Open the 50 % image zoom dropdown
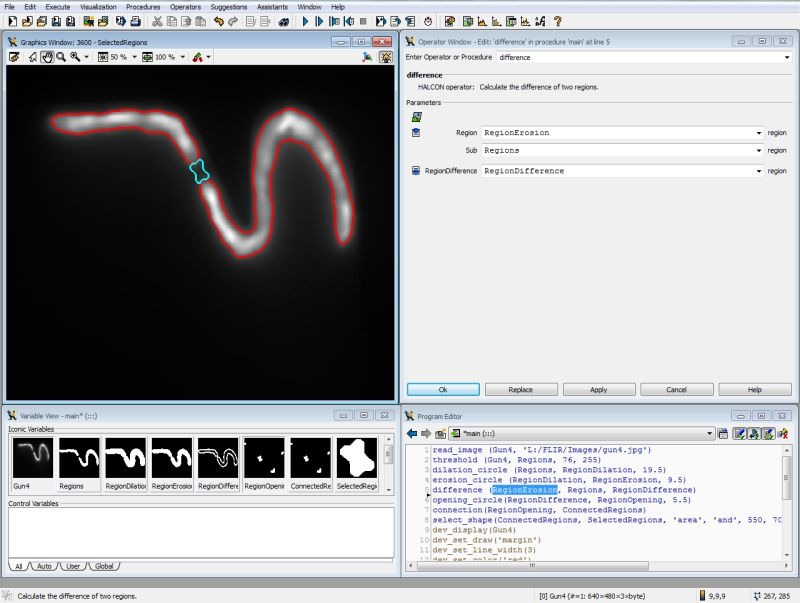 [131, 57]
